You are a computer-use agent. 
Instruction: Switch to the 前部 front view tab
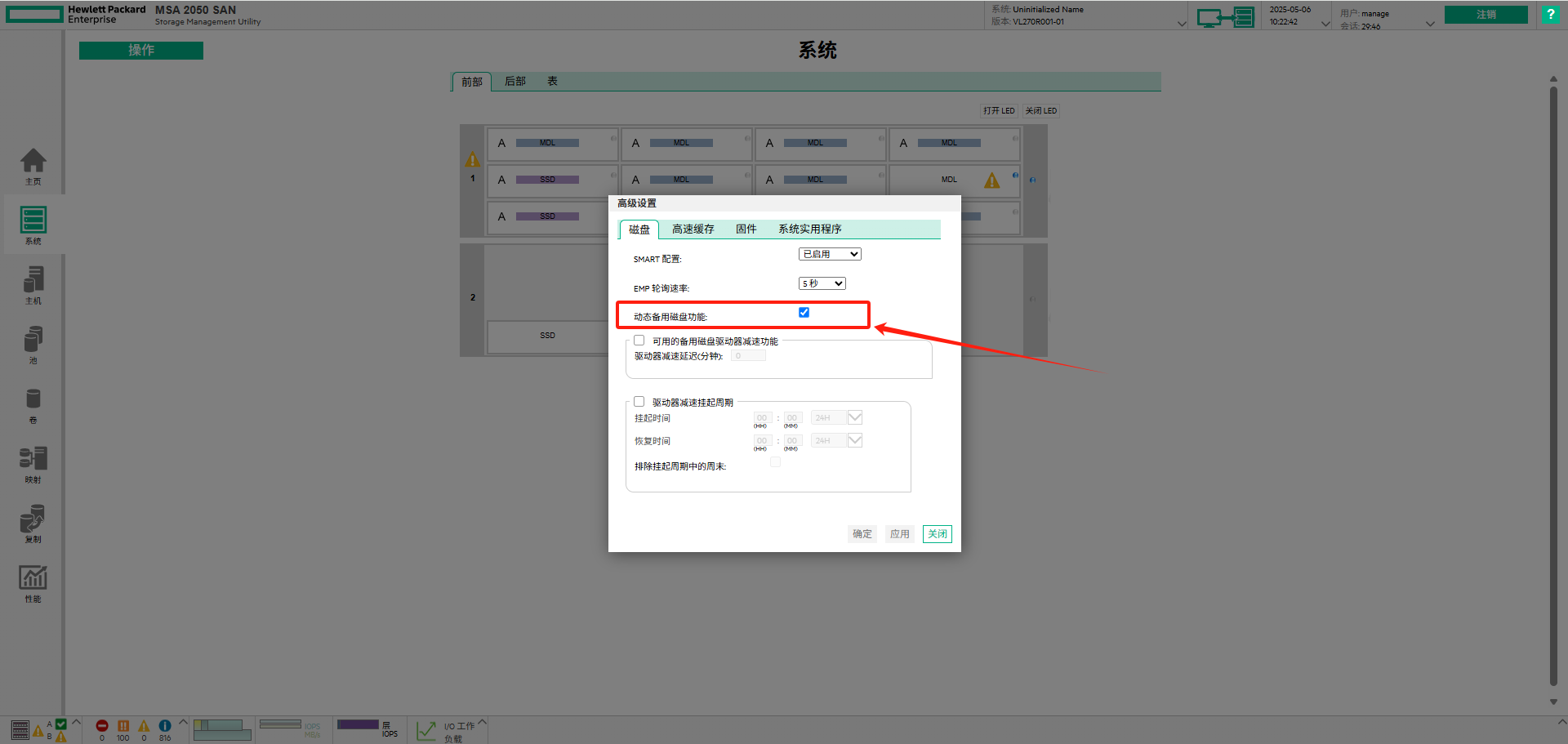472,82
